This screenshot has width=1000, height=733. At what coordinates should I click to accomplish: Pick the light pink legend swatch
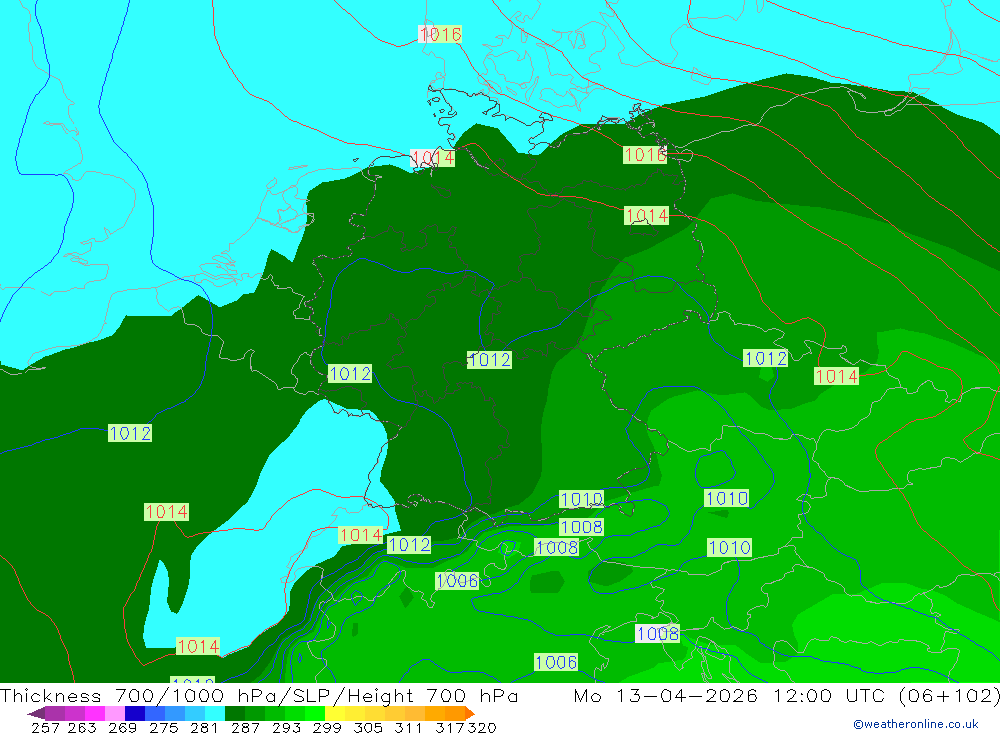coord(115,713)
